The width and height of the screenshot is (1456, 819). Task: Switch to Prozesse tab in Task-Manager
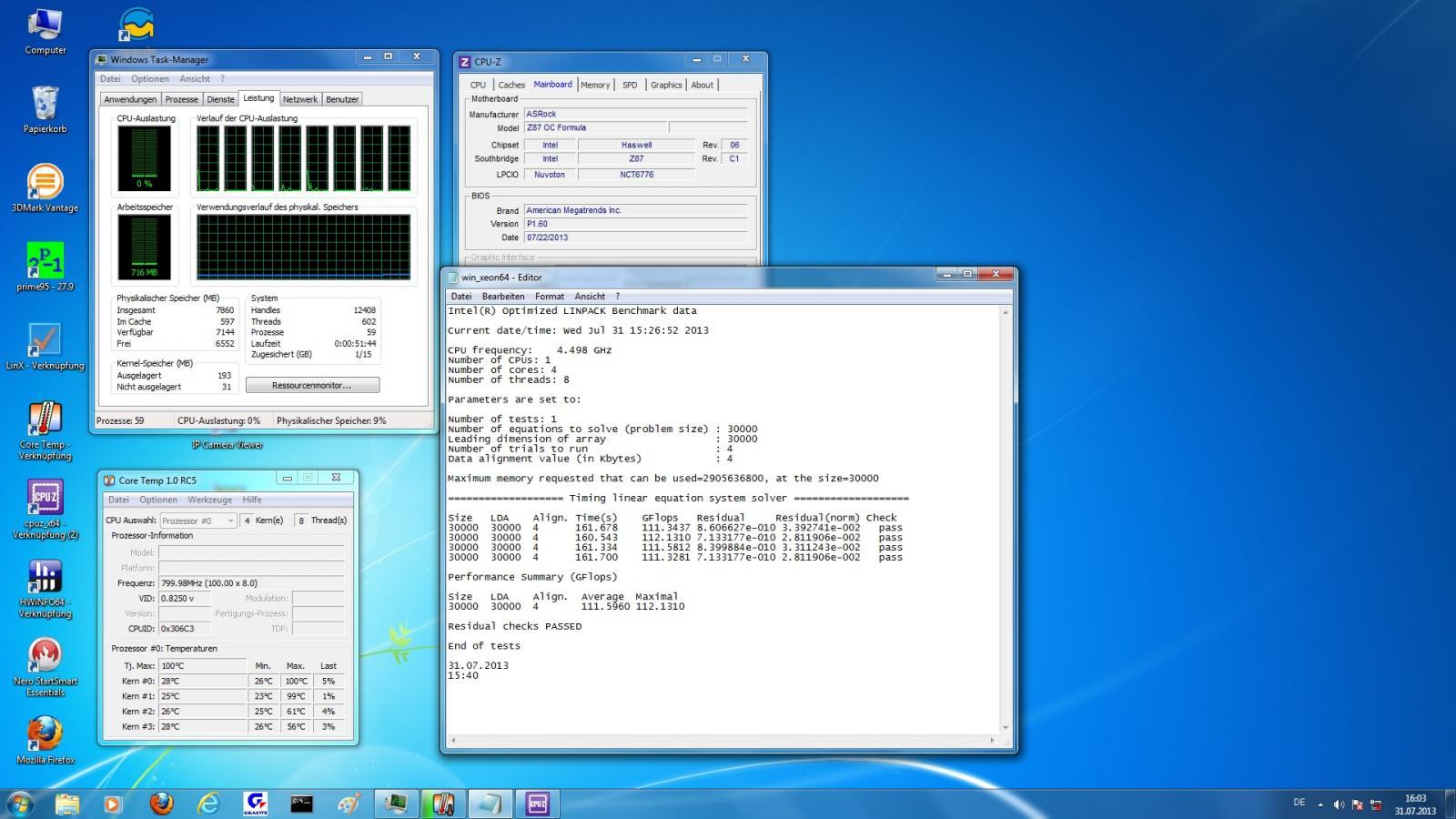[181, 99]
